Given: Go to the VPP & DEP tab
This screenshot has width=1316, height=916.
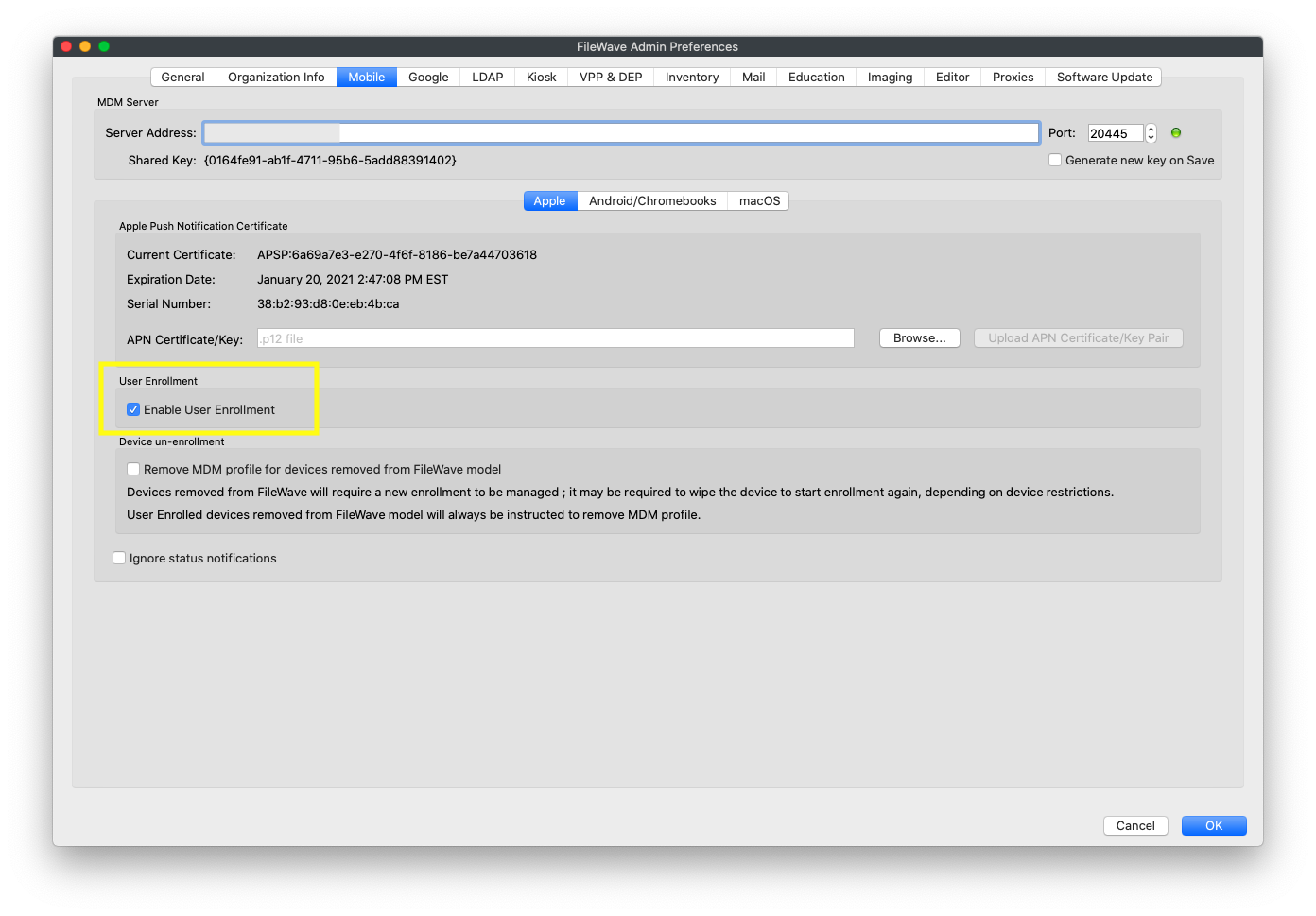Looking at the screenshot, I should pyautogui.click(x=611, y=78).
